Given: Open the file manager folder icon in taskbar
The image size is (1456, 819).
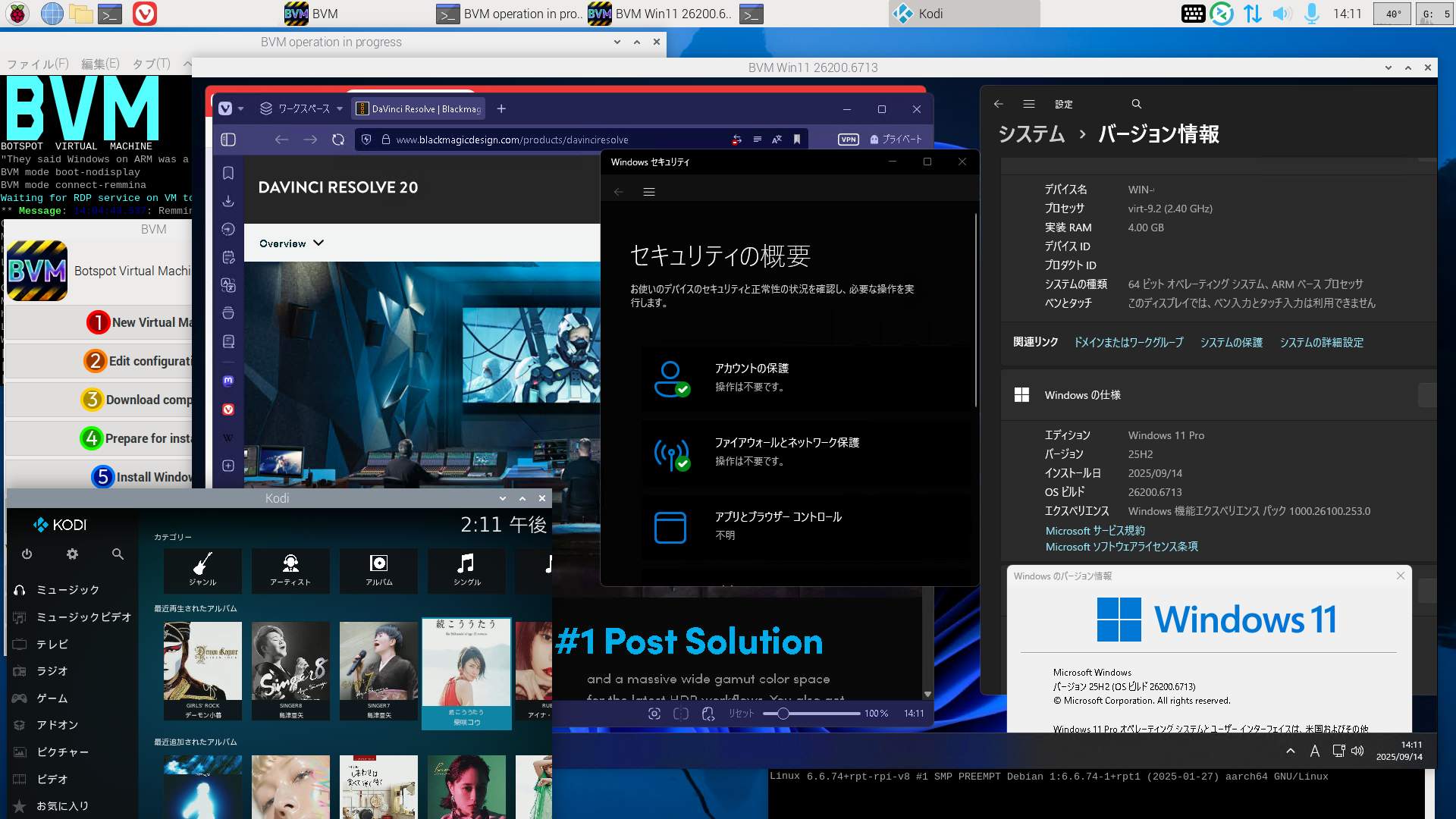Looking at the screenshot, I should click(80, 14).
